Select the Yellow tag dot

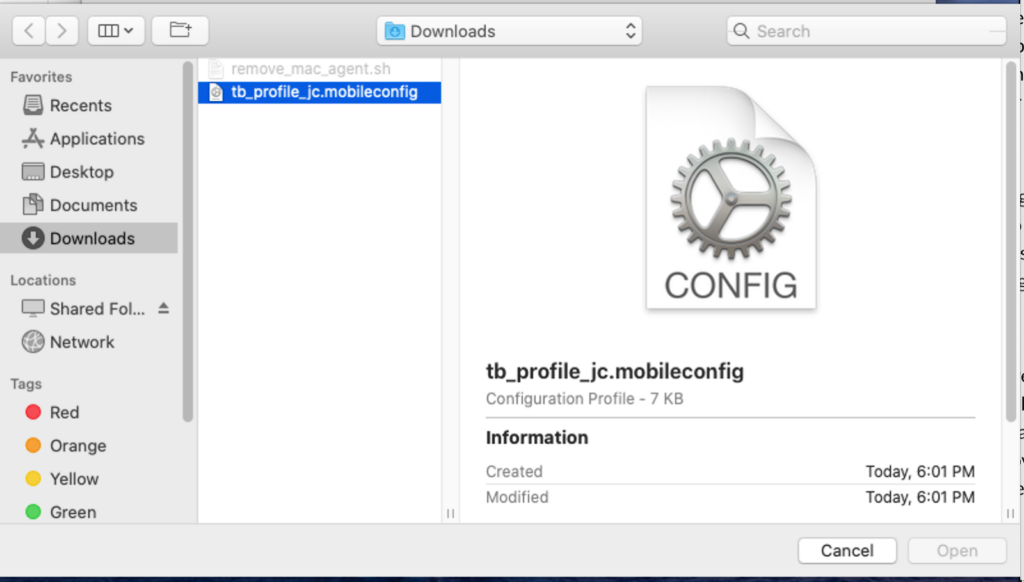click(x=33, y=479)
